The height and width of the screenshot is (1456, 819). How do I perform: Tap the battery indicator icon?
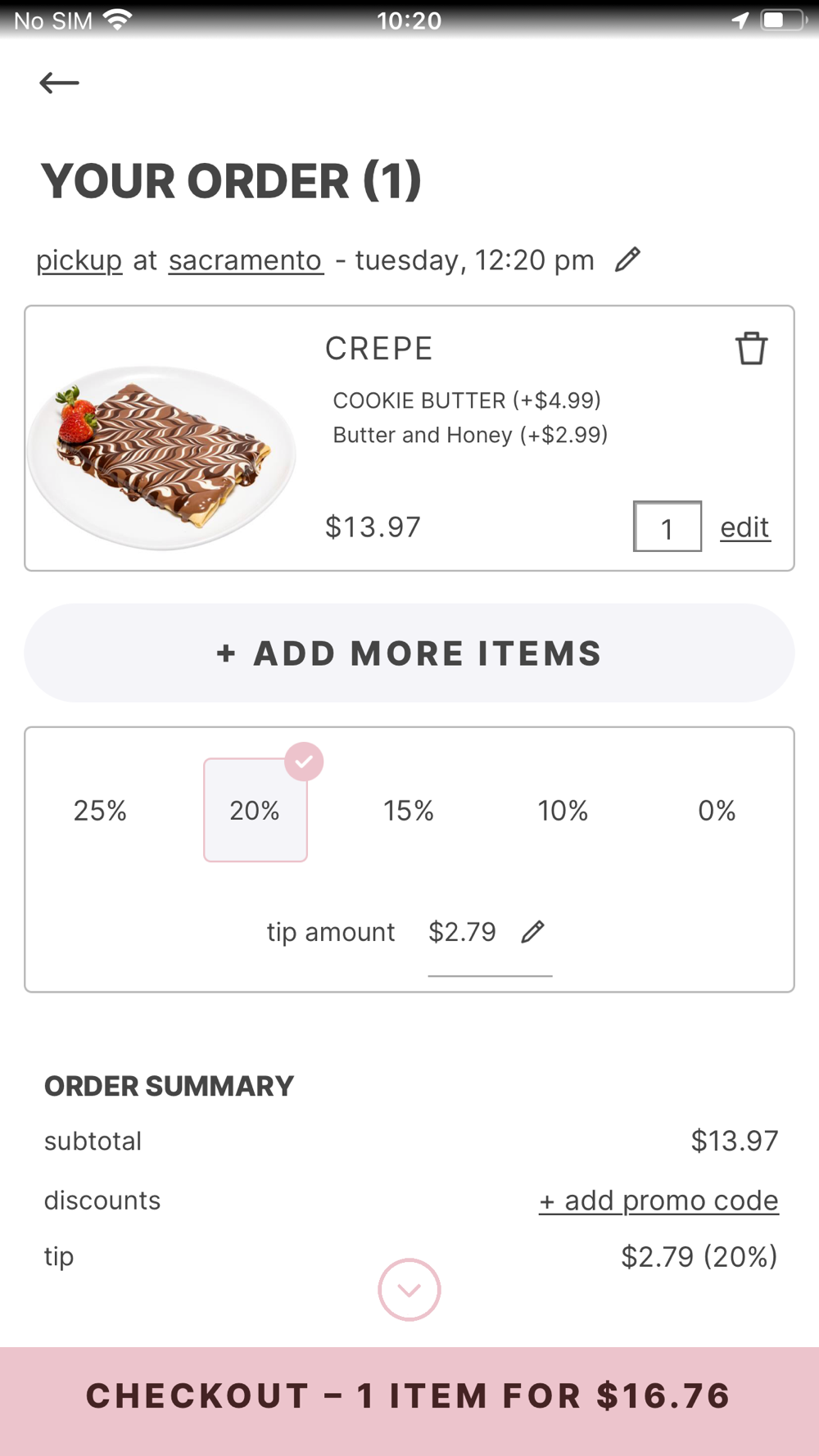click(x=781, y=20)
